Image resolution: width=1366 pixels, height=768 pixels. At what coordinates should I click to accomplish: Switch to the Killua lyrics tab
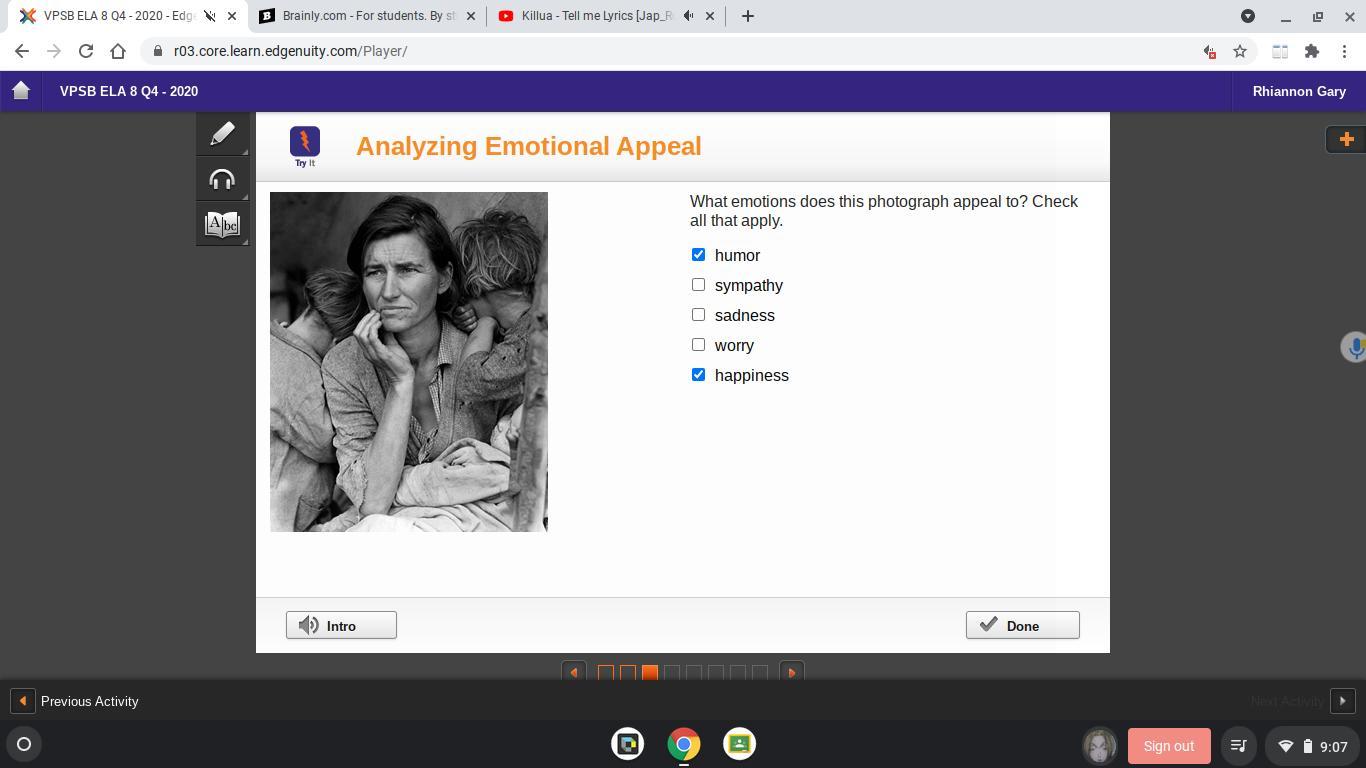click(595, 16)
